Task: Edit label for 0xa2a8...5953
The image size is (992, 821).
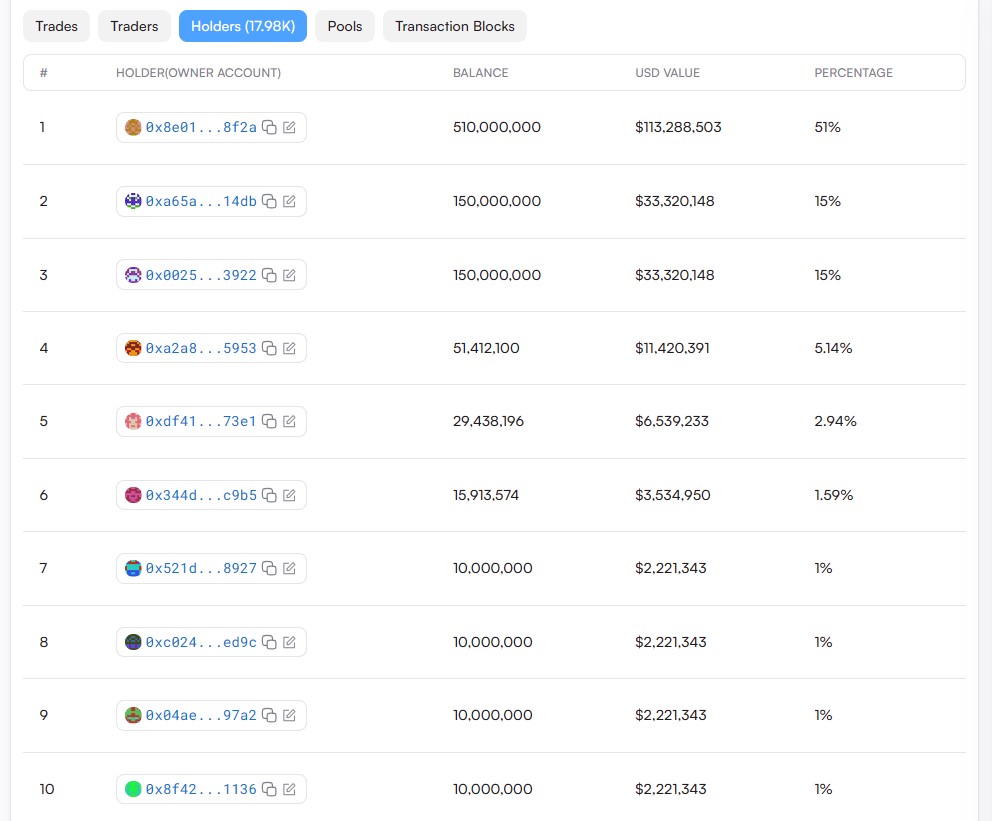Action: tap(289, 348)
